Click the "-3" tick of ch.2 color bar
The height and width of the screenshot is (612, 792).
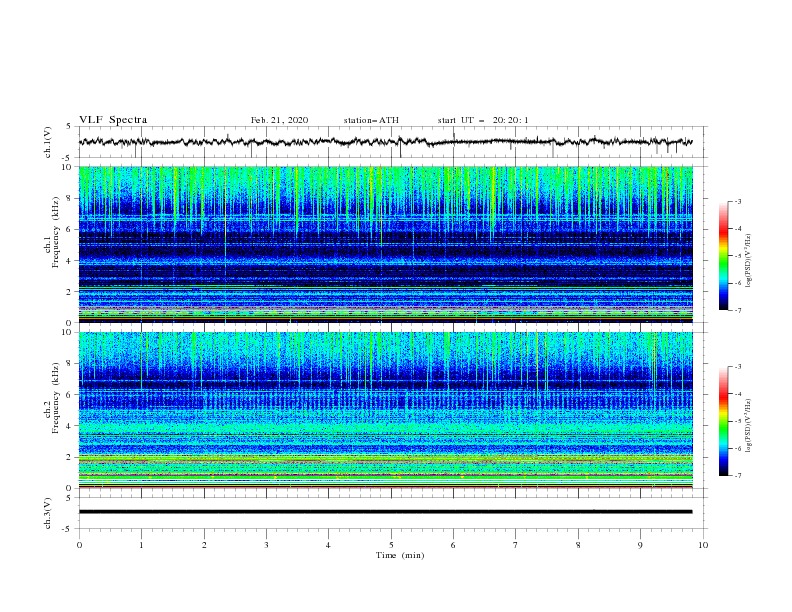tap(737, 367)
